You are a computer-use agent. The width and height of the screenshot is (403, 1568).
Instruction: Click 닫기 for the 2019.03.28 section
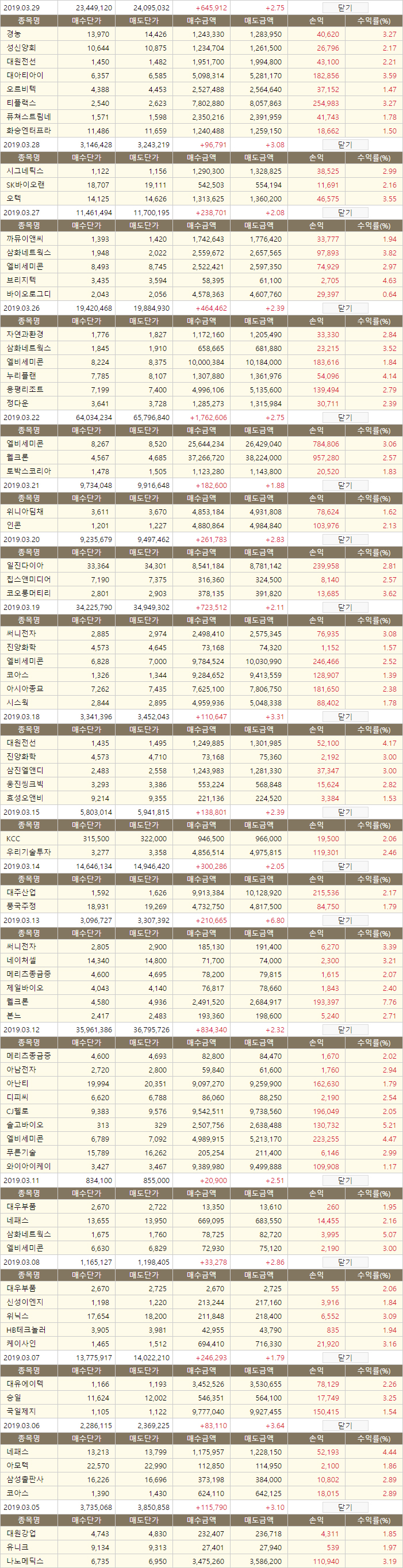click(344, 145)
